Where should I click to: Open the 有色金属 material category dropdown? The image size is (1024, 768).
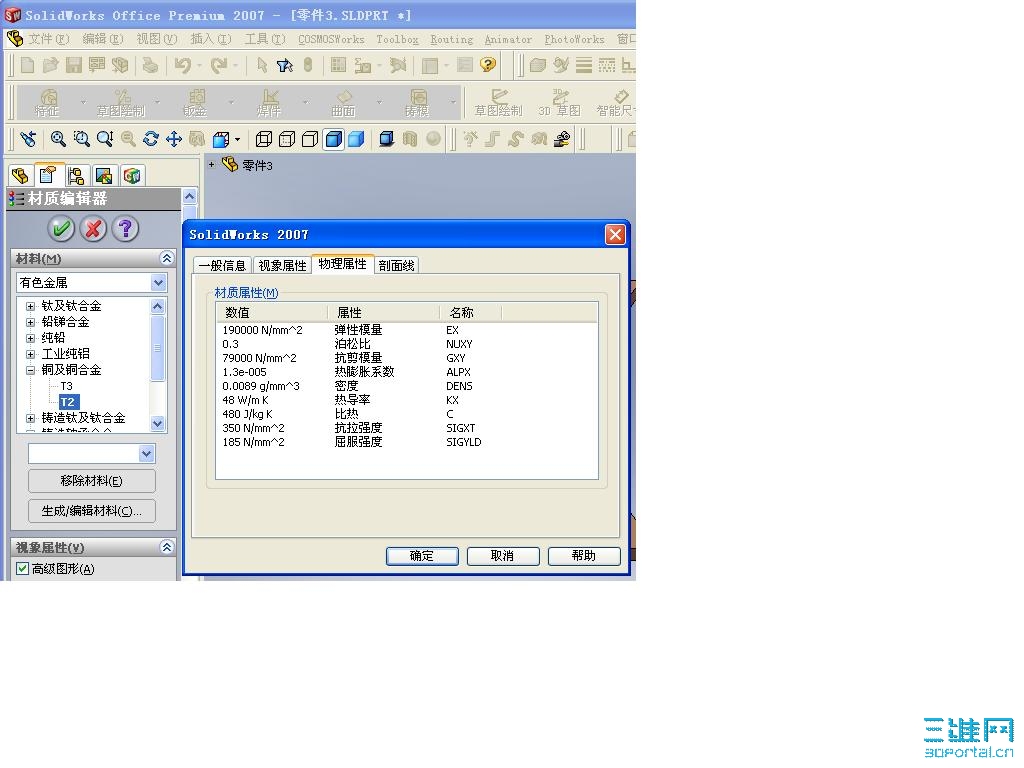pyautogui.click(x=159, y=283)
